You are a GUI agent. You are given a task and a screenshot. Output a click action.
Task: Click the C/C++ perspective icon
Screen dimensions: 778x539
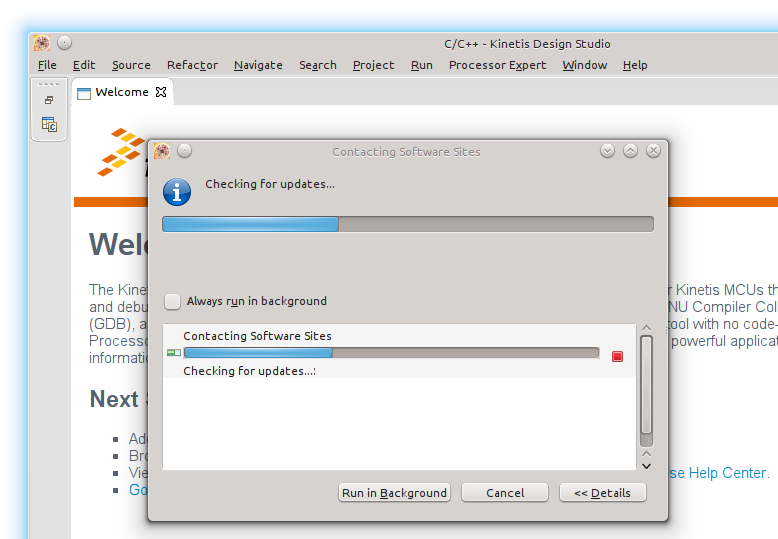tap(49, 125)
